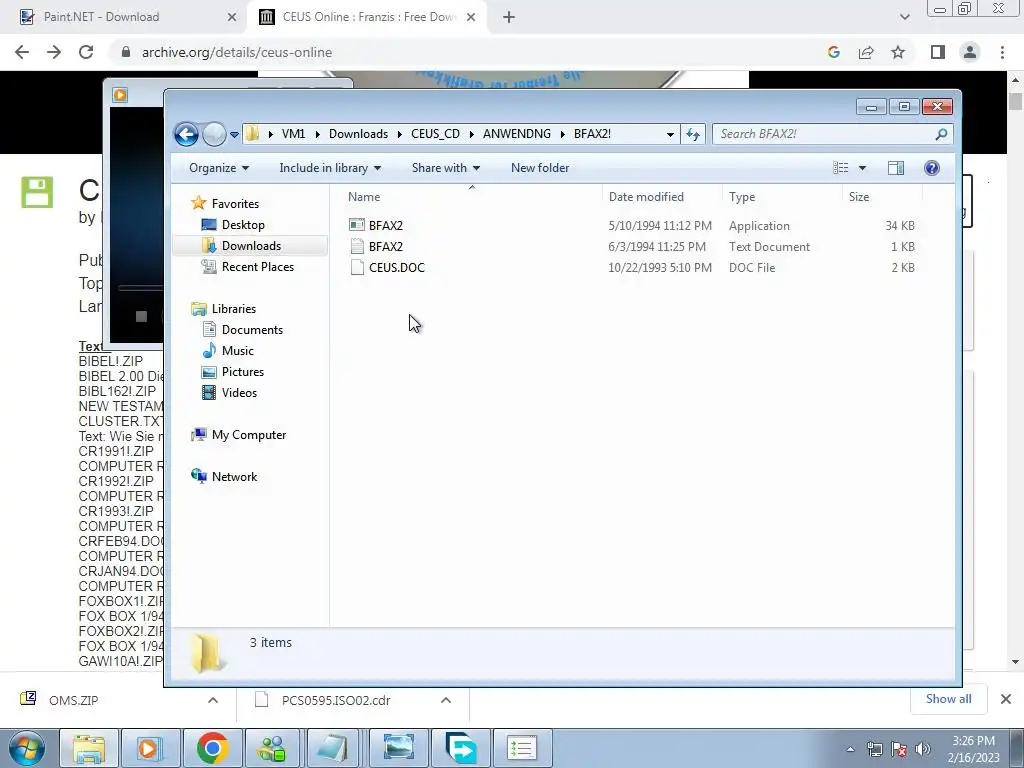Open Chrome from the taskbar
The image size is (1024, 768).
click(213, 748)
